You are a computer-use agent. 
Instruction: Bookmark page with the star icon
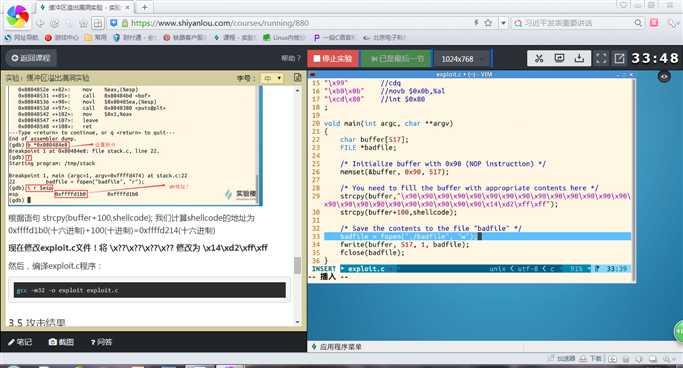[x=488, y=23]
